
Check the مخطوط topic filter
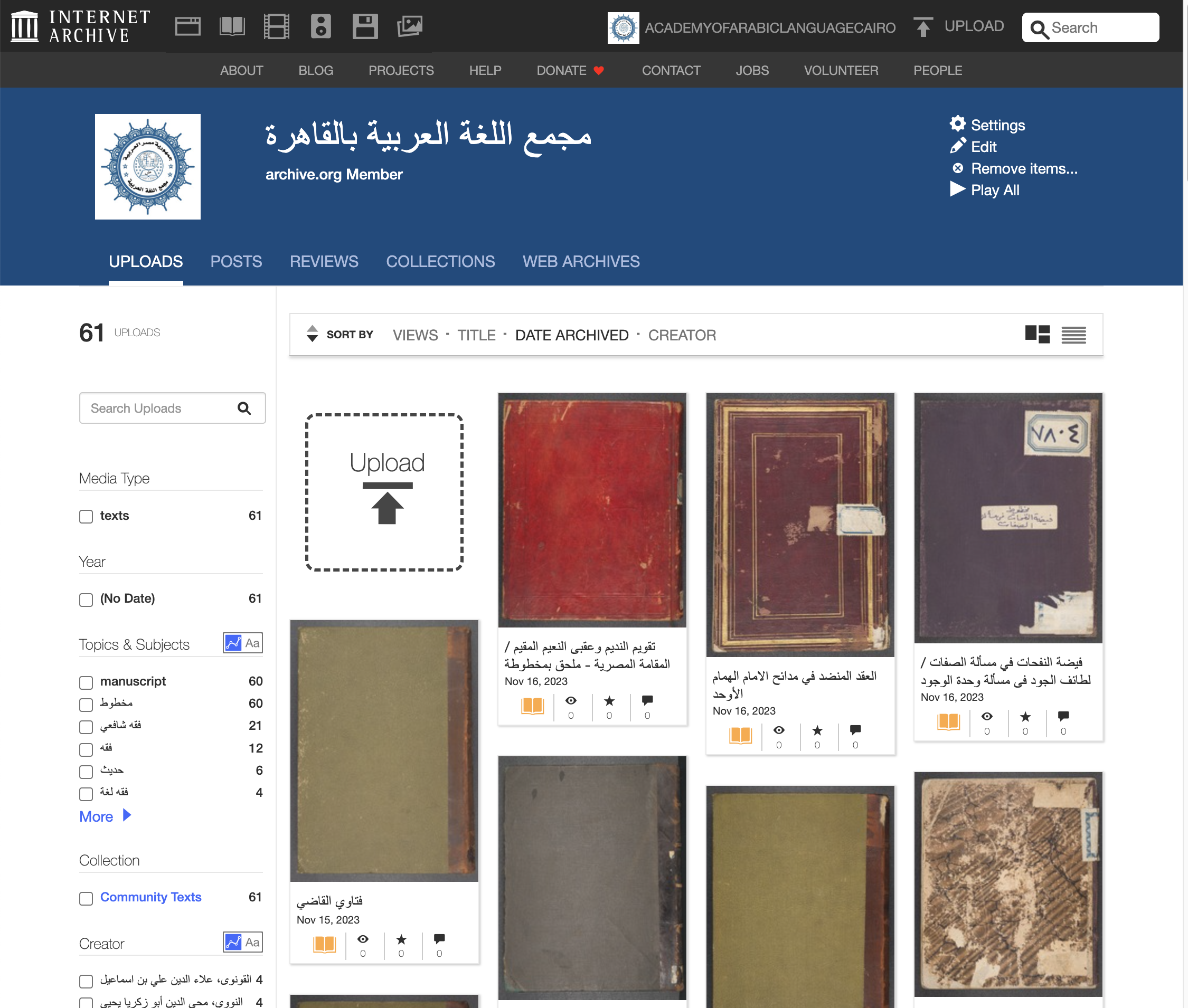pyautogui.click(x=86, y=705)
